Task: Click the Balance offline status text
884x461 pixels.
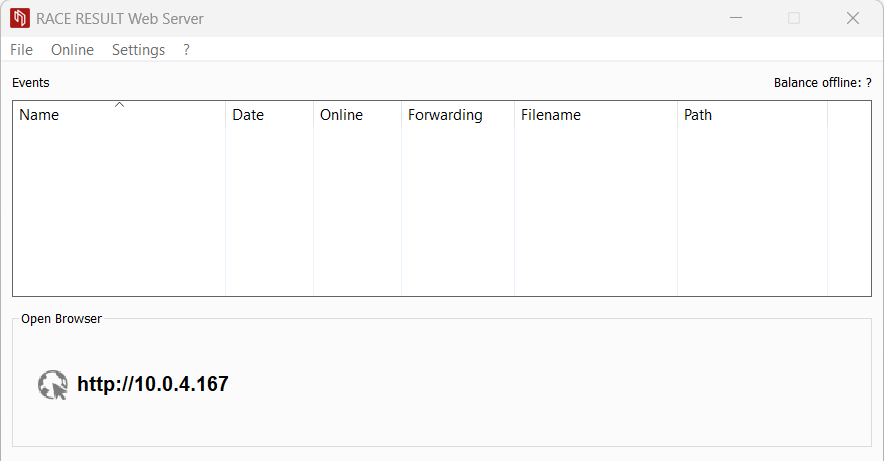Action: (822, 83)
